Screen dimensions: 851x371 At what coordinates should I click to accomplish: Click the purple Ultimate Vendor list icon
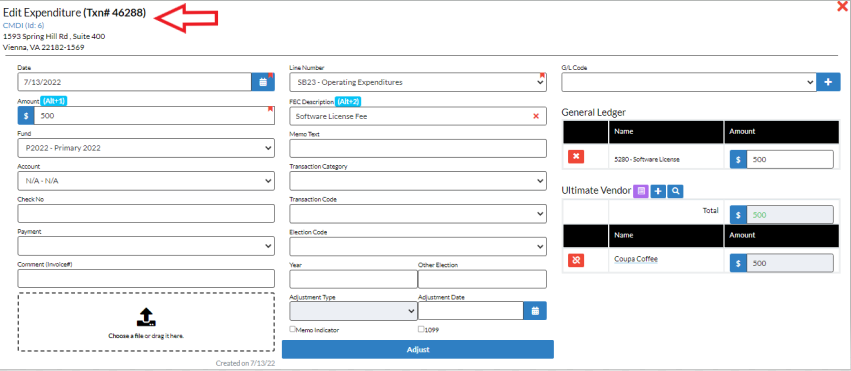tap(641, 191)
